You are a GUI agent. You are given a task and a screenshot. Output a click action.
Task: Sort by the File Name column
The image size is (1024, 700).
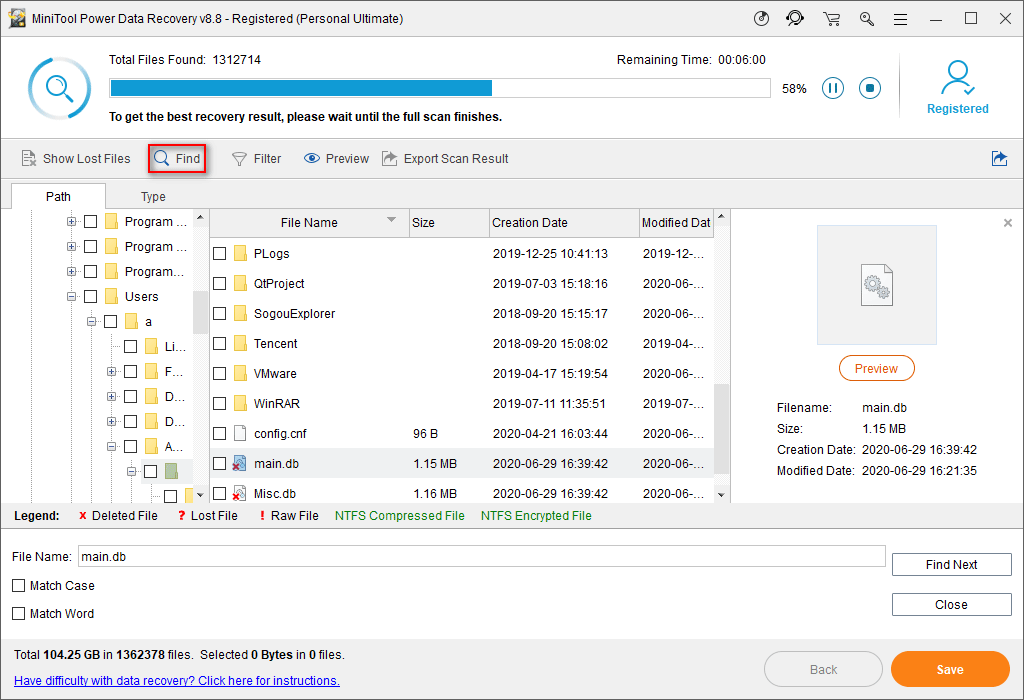[x=309, y=223]
